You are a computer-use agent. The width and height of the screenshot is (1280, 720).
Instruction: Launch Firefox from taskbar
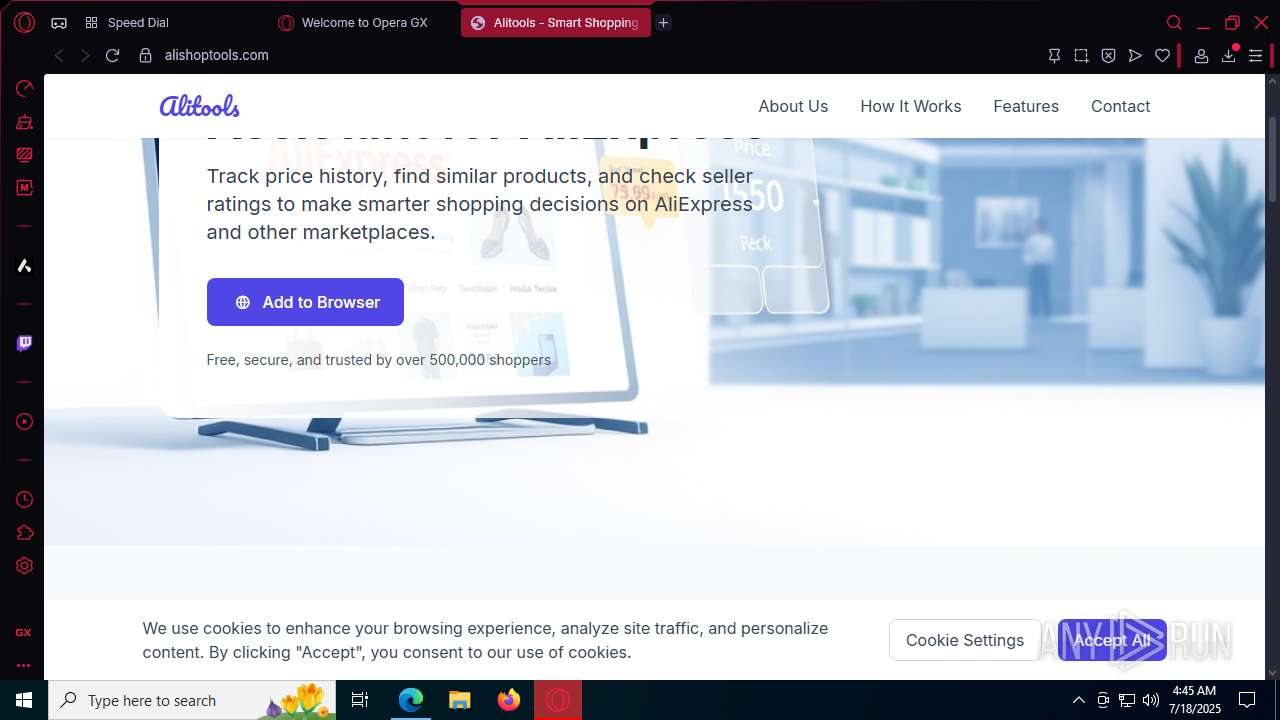509,700
